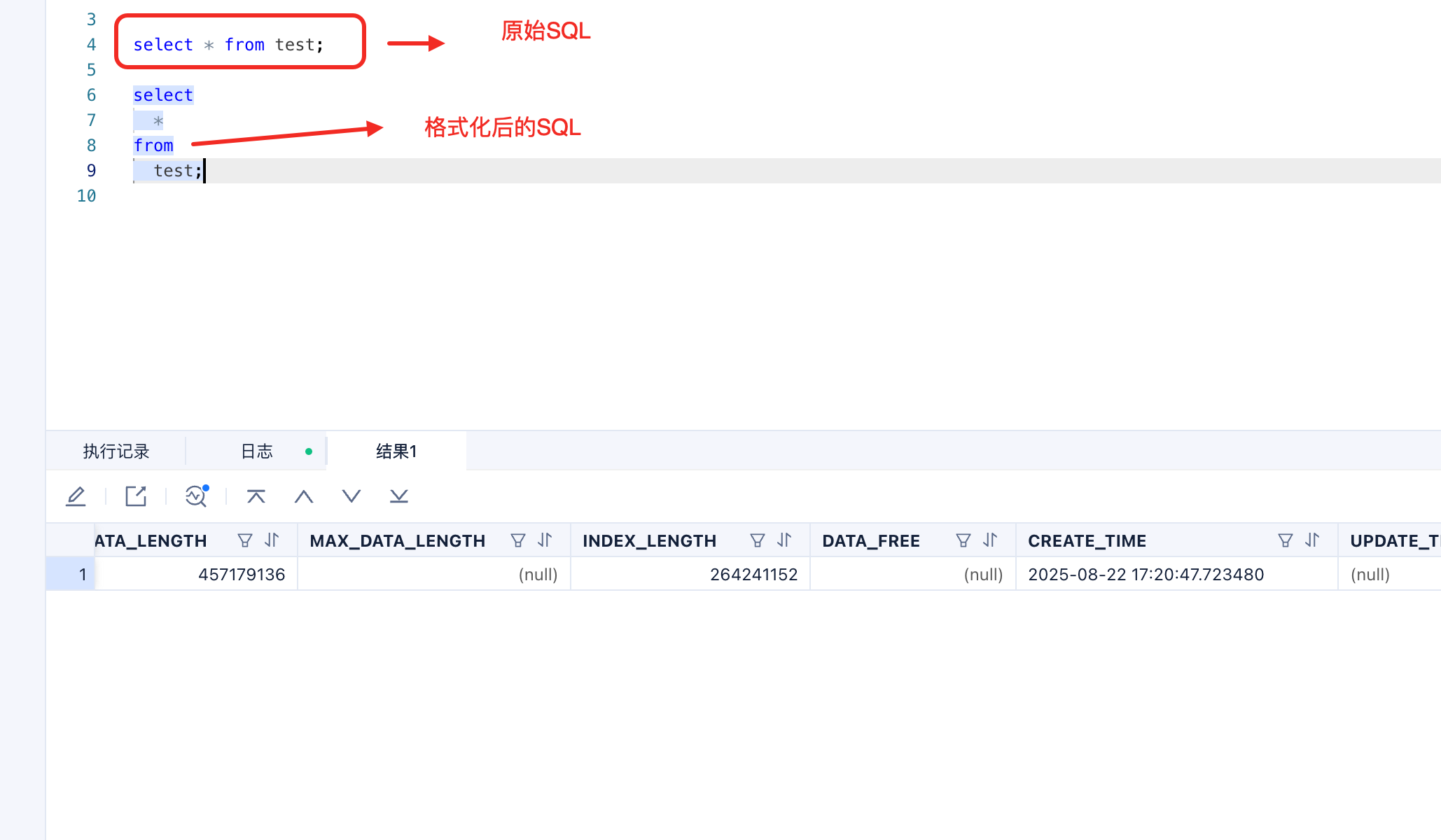Click the CREATE_TIME value cell
Screen dimensions: 1441x840
point(1177,574)
